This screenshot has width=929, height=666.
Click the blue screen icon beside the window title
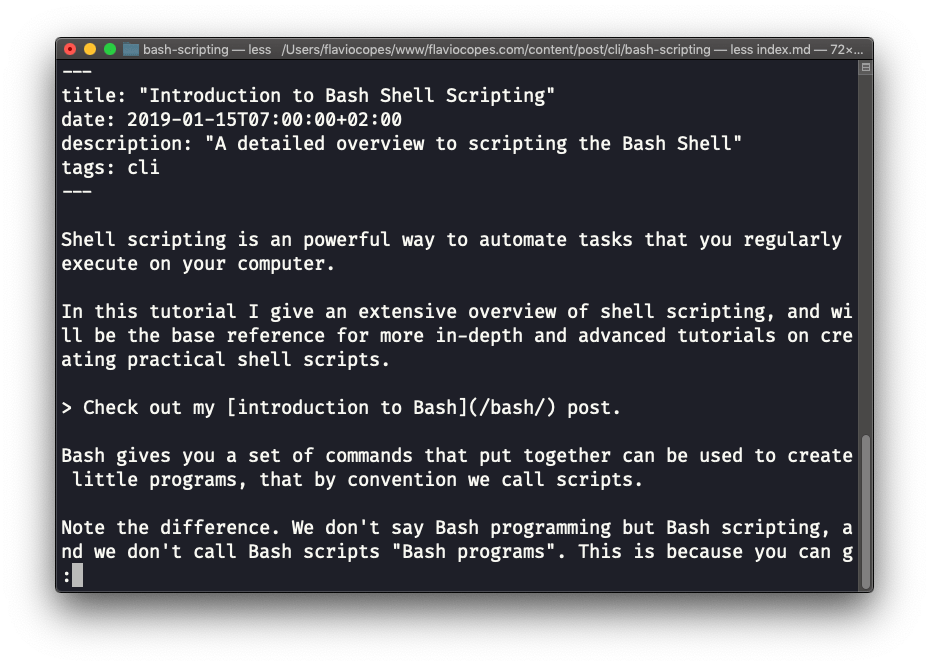click(x=131, y=48)
